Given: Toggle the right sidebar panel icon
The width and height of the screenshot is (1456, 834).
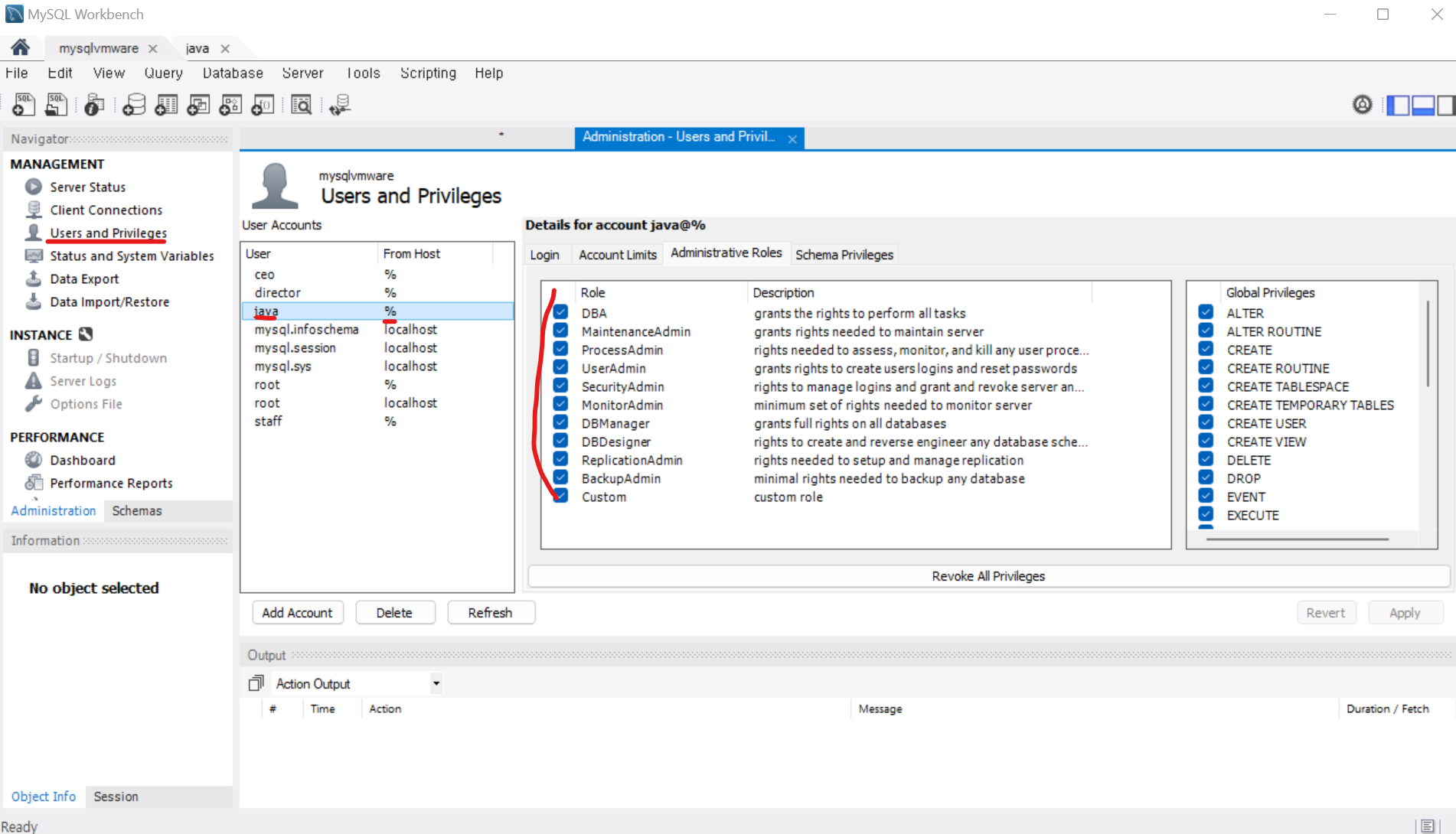Looking at the screenshot, I should tap(1446, 106).
